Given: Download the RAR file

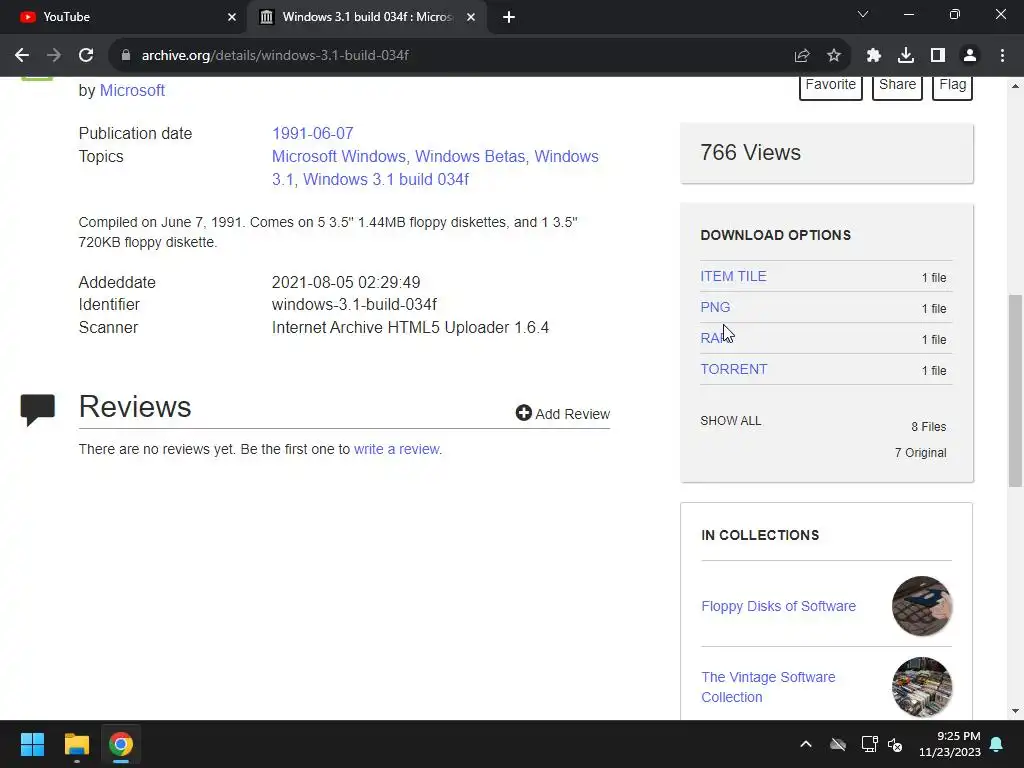Looking at the screenshot, I should tap(714, 338).
